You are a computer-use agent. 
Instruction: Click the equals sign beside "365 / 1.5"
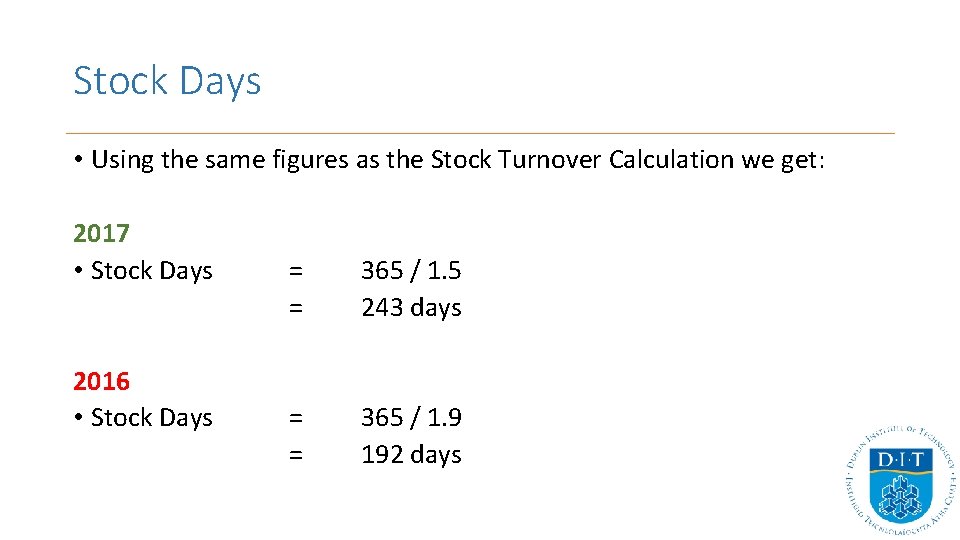pos(295,271)
